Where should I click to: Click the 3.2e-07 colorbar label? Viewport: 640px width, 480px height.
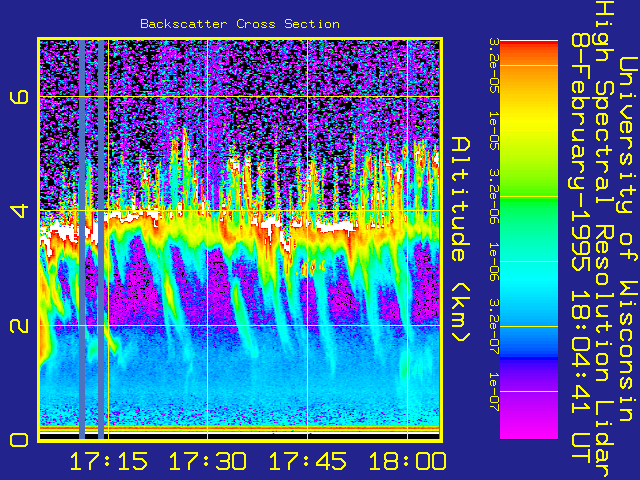tap(493, 327)
